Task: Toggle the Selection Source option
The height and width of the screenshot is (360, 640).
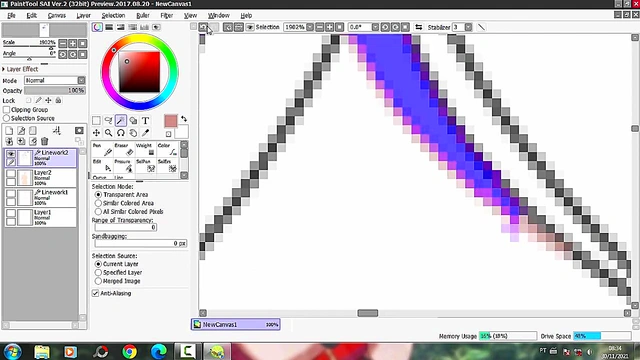Action: [7, 118]
